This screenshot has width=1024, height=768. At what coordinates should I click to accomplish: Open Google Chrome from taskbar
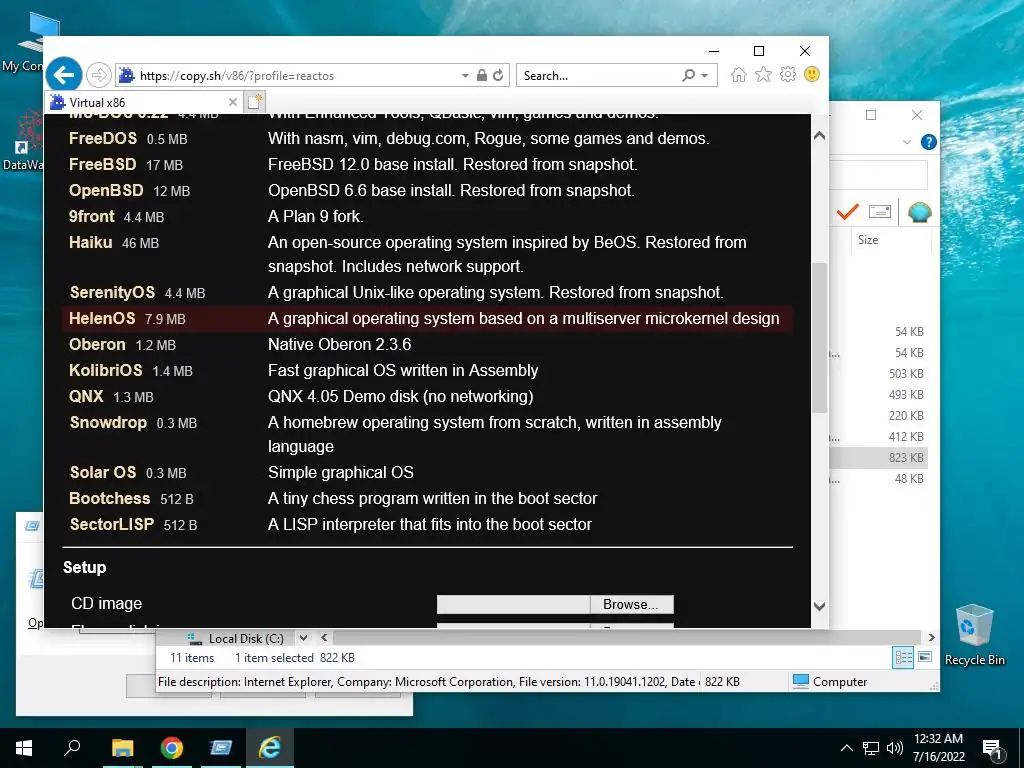click(171, 748)
